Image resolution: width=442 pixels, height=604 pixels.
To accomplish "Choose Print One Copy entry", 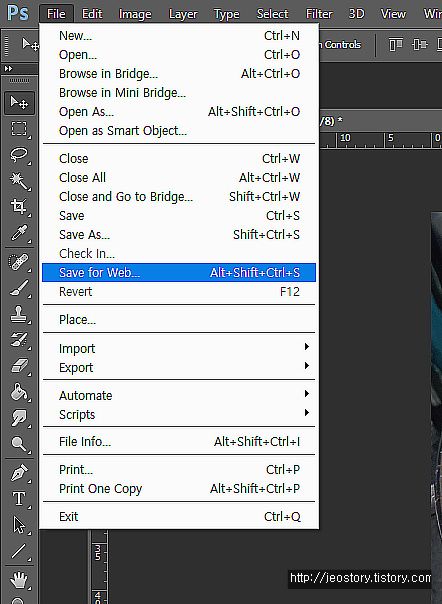I will point(179,488).
